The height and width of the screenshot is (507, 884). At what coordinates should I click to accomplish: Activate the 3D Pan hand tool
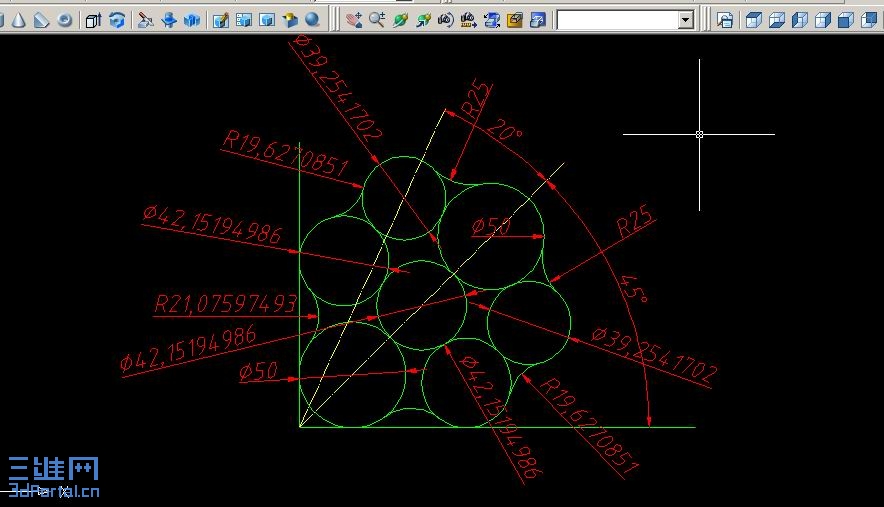click(354, 20)
